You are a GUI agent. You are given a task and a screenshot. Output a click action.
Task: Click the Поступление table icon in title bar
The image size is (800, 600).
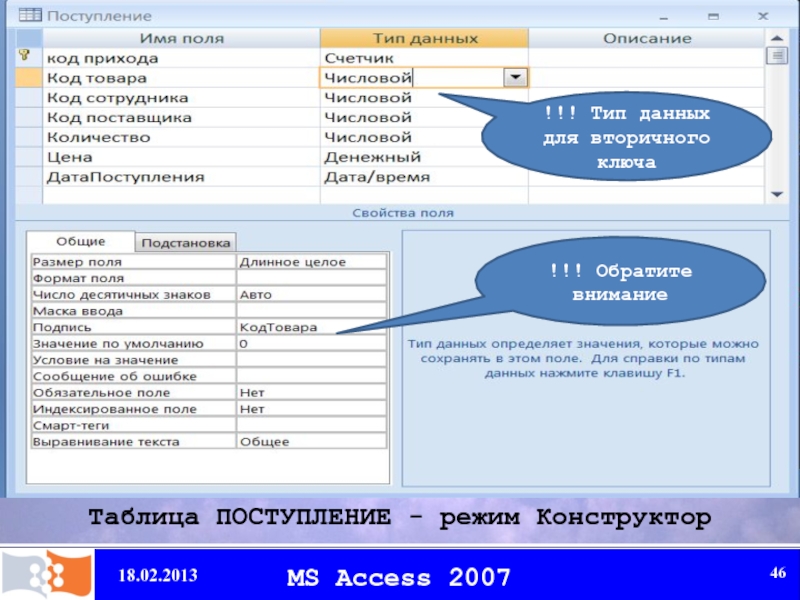point(30,15)
